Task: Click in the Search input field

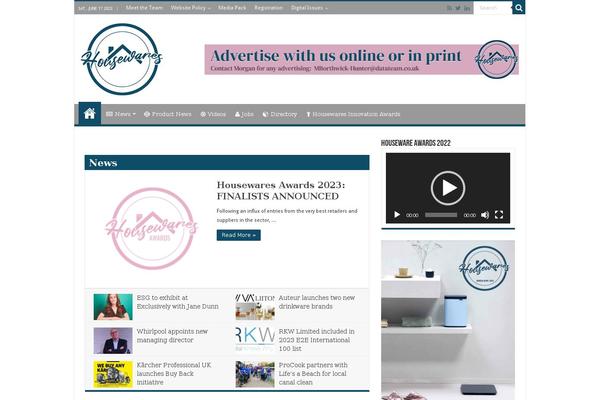Action: tap(492, 8)
